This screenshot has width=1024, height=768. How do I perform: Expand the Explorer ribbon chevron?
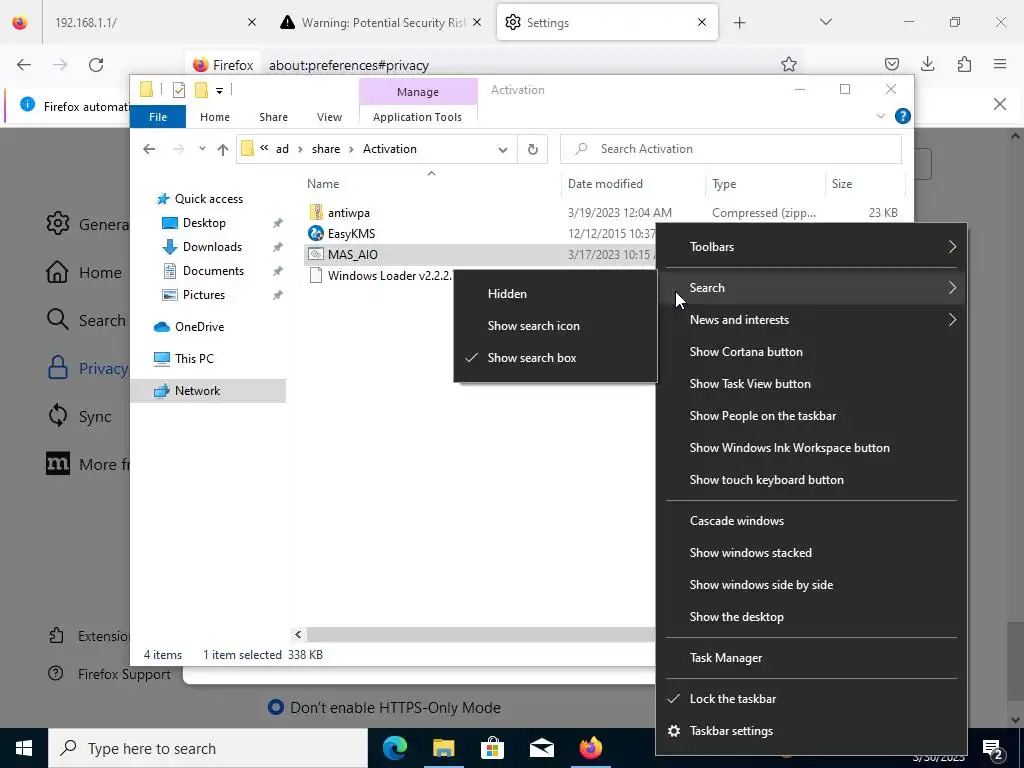click(x=880, y=116)
